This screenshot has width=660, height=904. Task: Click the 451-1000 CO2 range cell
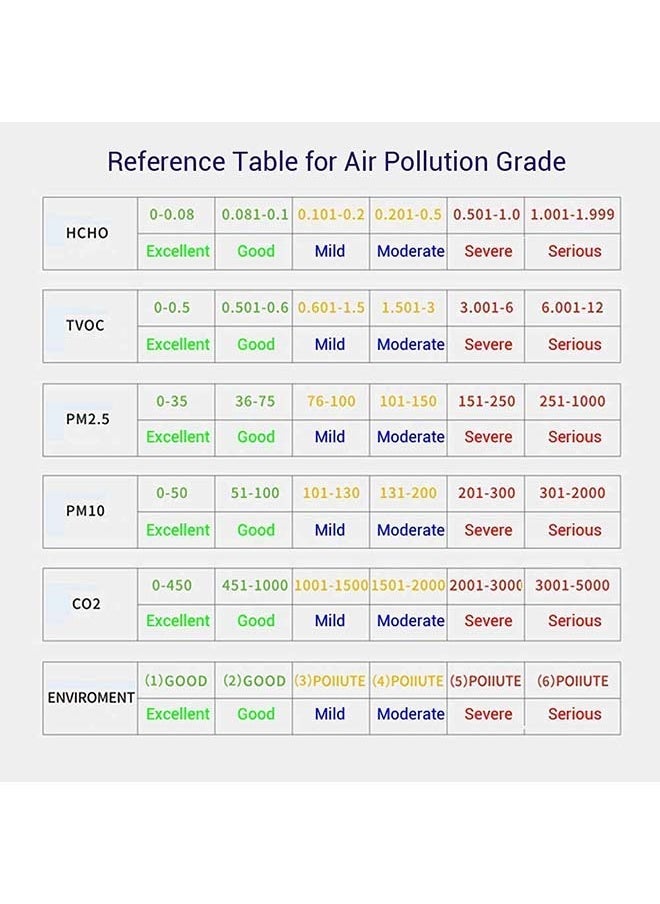coord(254,586)
